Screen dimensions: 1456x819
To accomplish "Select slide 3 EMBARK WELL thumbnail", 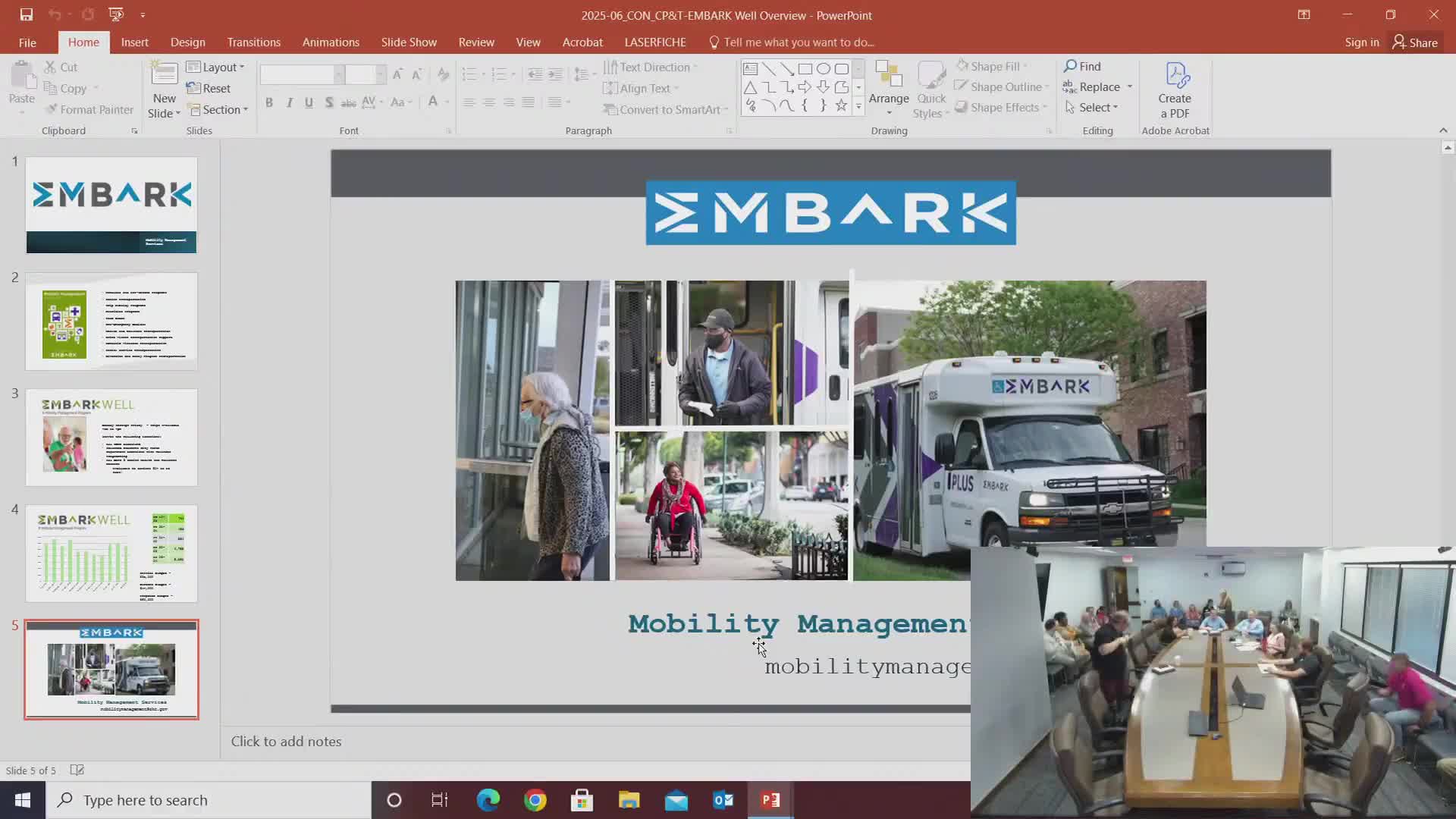I will (x=111, y=438).
